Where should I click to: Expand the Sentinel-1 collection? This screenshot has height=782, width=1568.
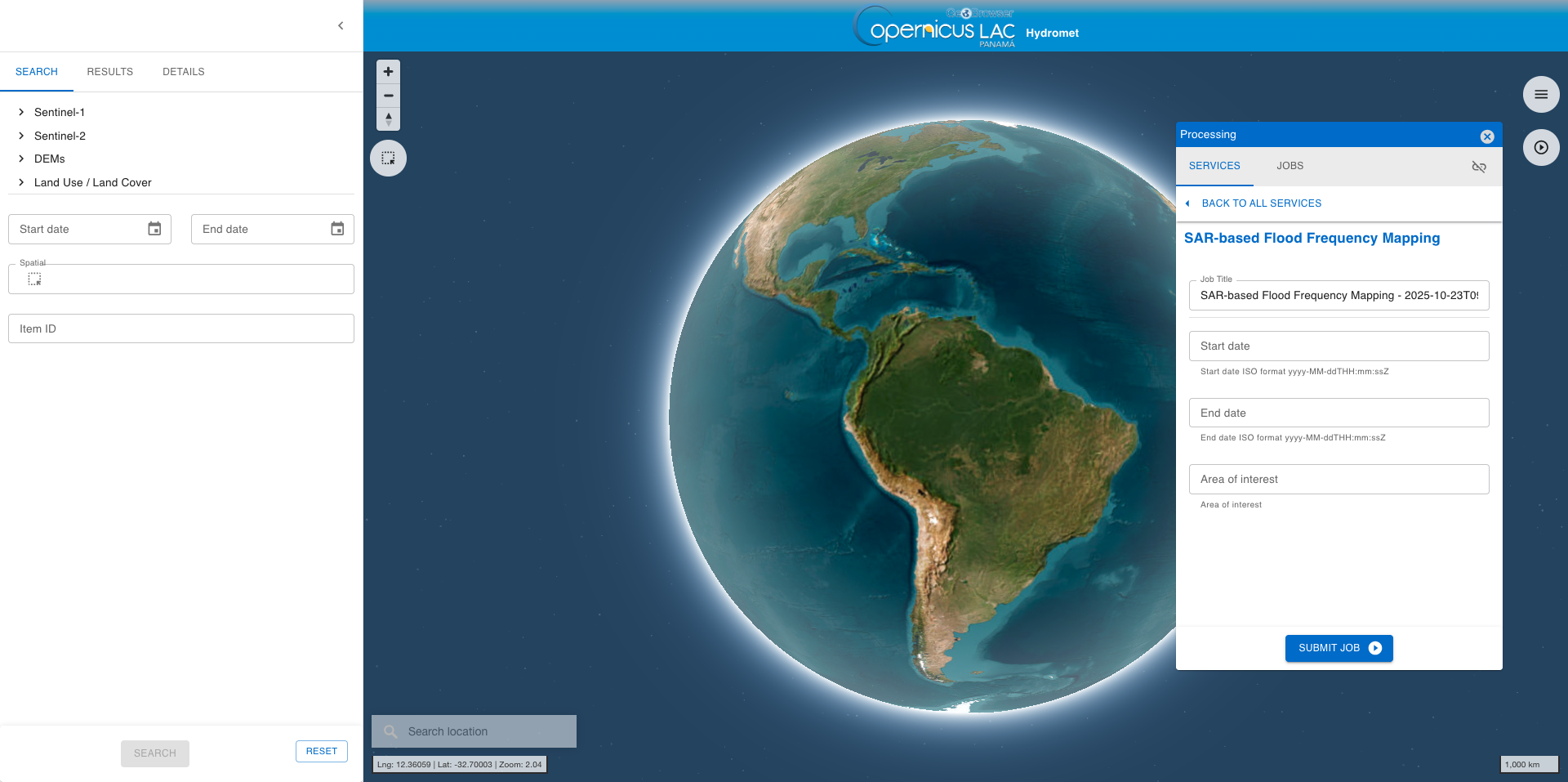pyautogui.click(x=21, y=112)
